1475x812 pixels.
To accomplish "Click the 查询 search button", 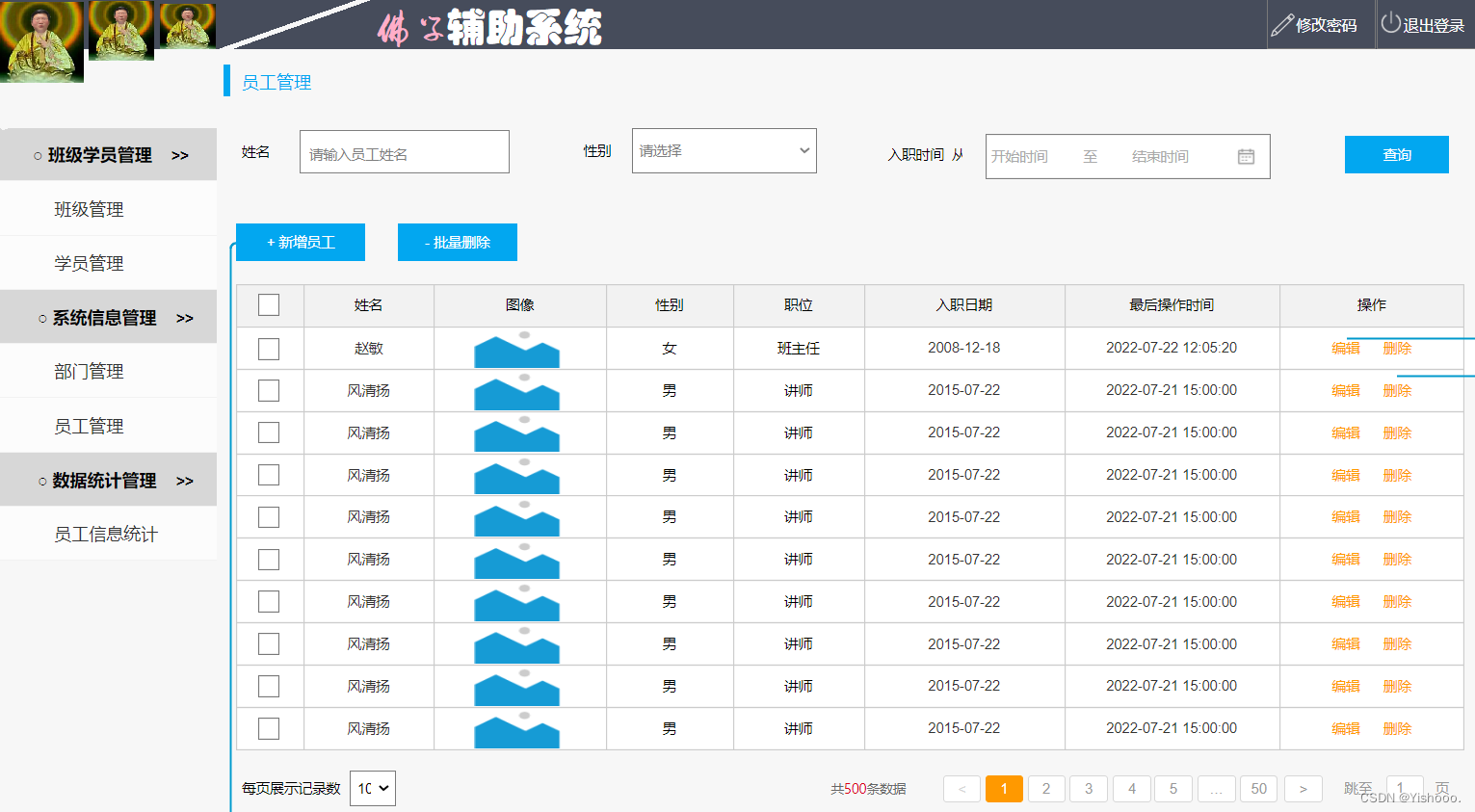I will coord(1396,154).
